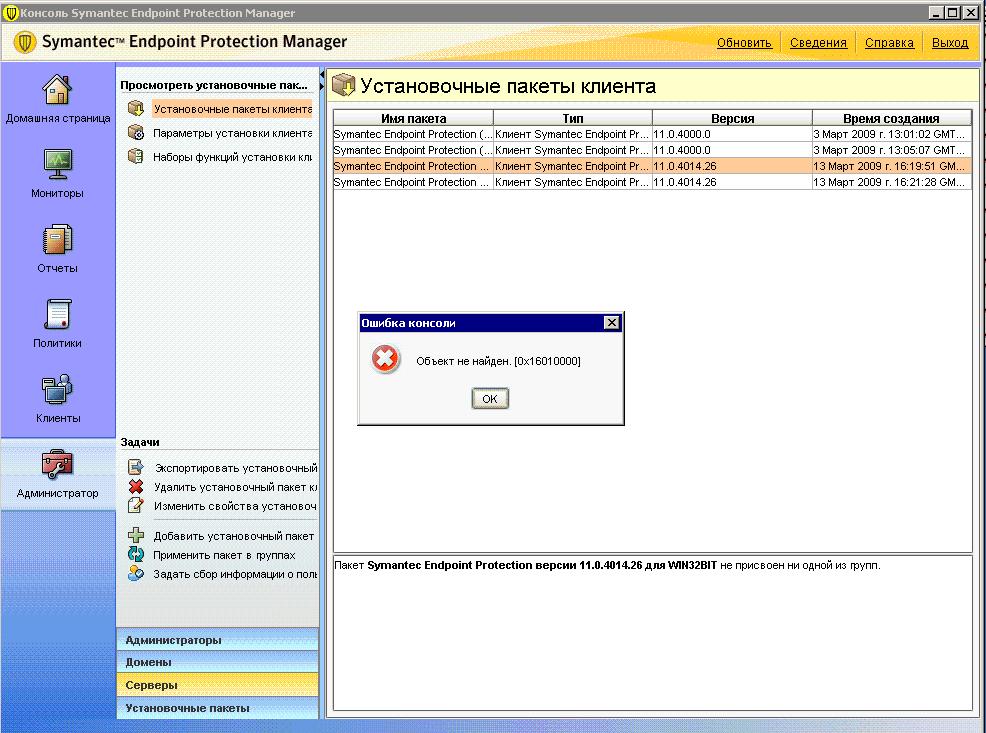Open the Мониторы section icon

[x=57, y=164]
